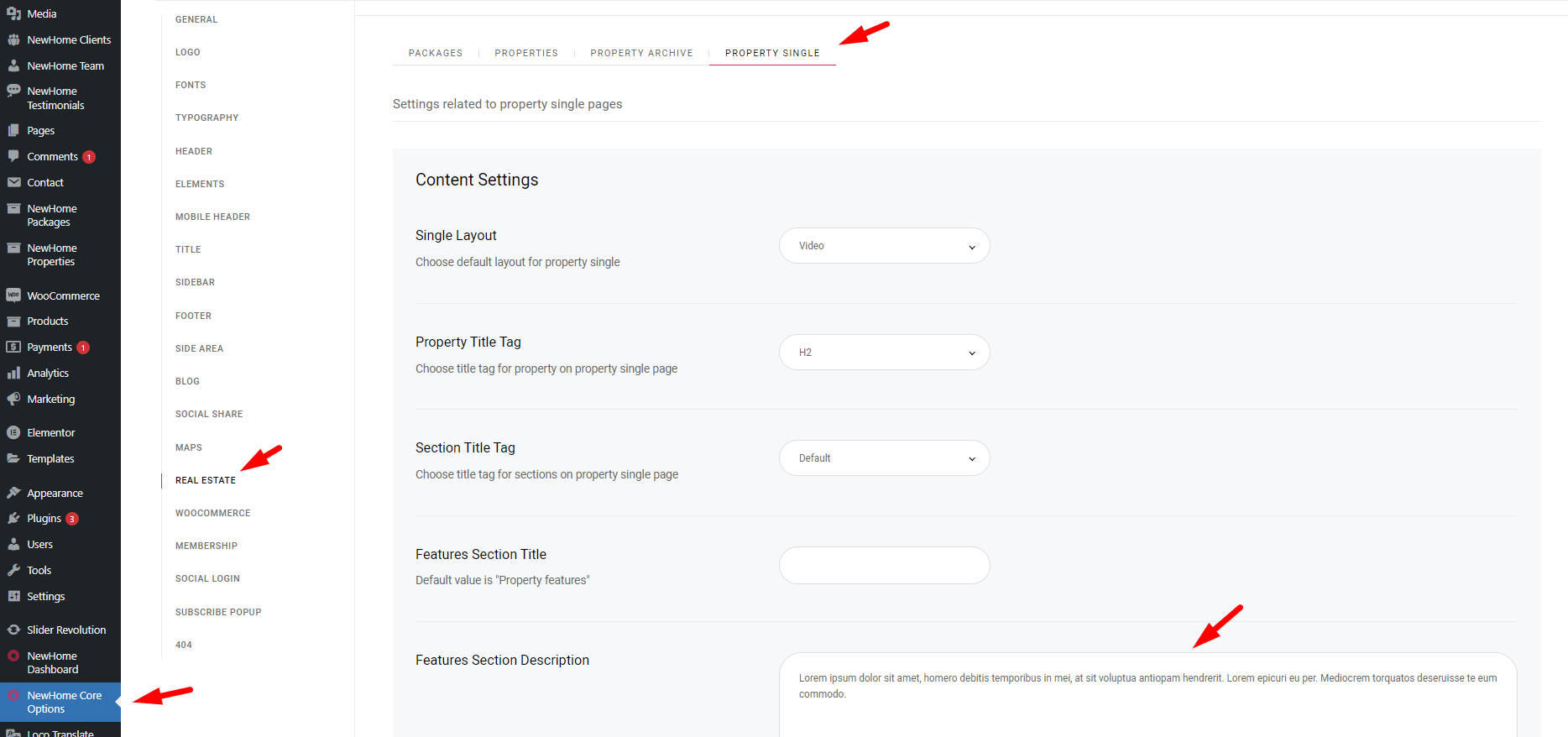Open the Side Area options section
The height and width of the screenshot is (737, 1568).
tap(200, 348)
